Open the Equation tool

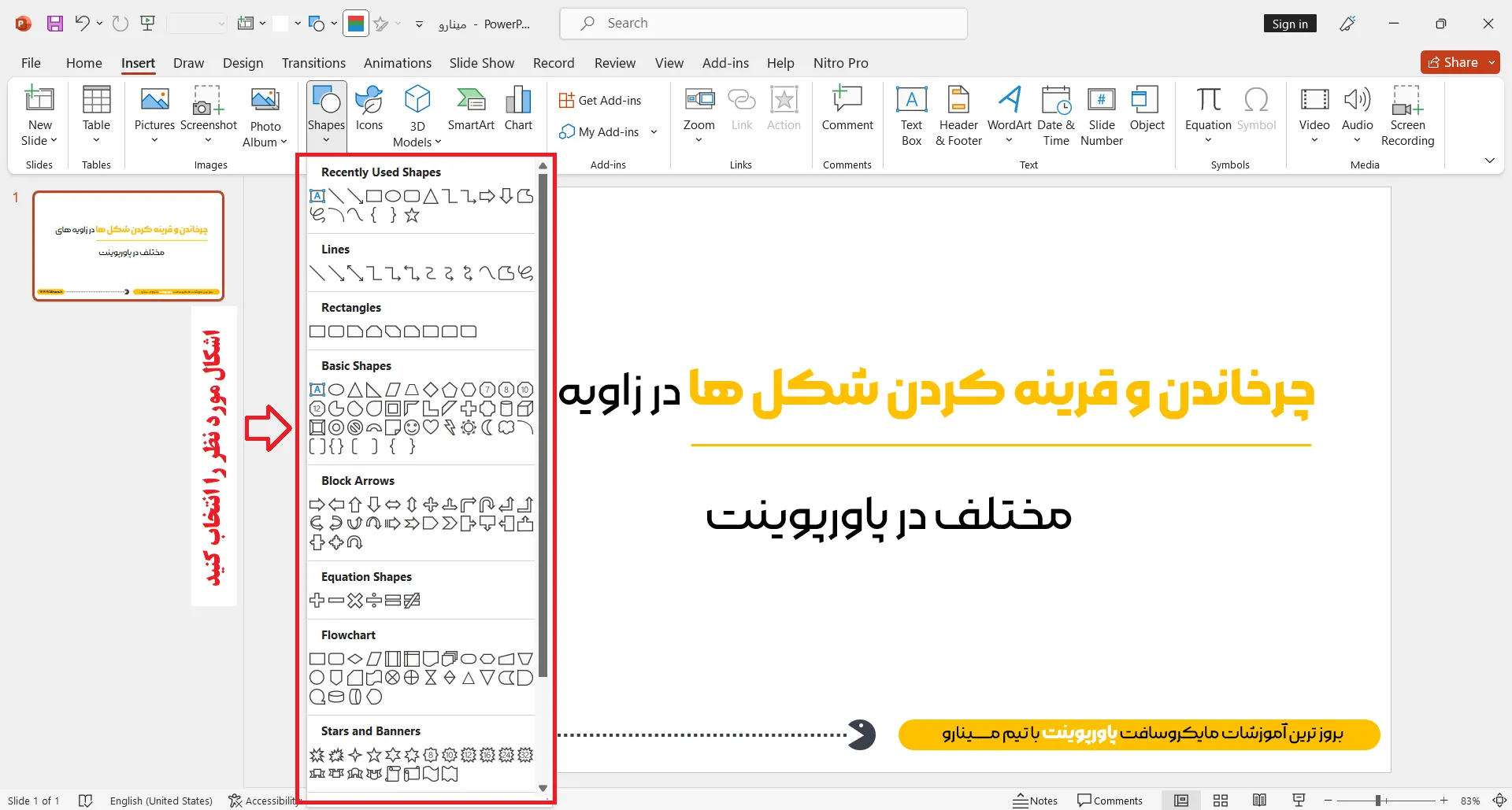pyautogui.click(x=1208, y=115)
